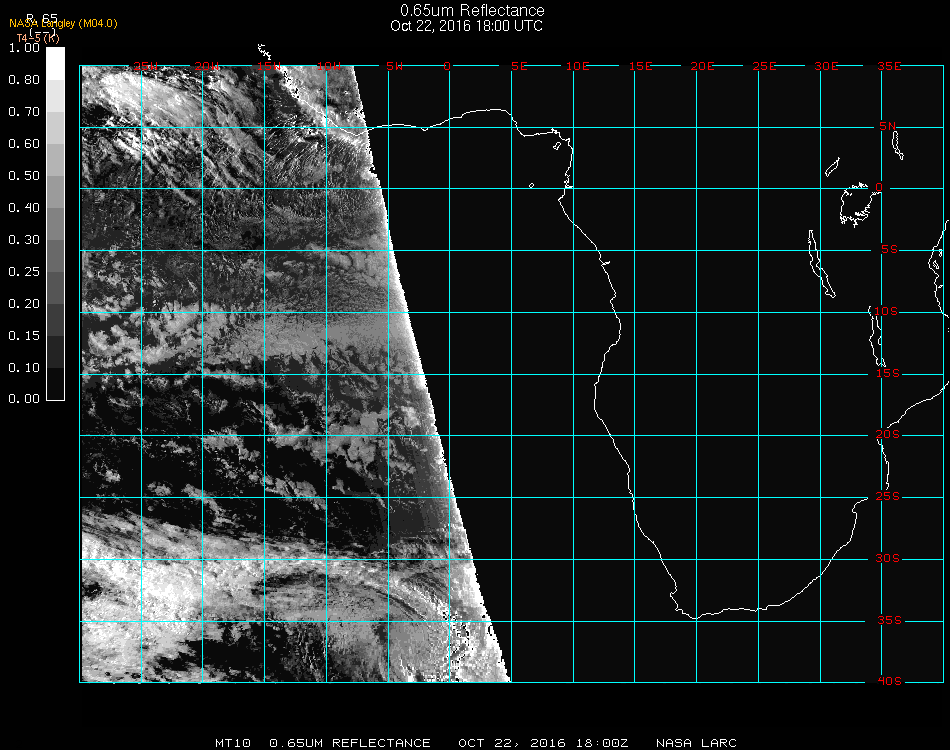Click the 30S latitude label
The image size is (950, 750).
point(888,559)
